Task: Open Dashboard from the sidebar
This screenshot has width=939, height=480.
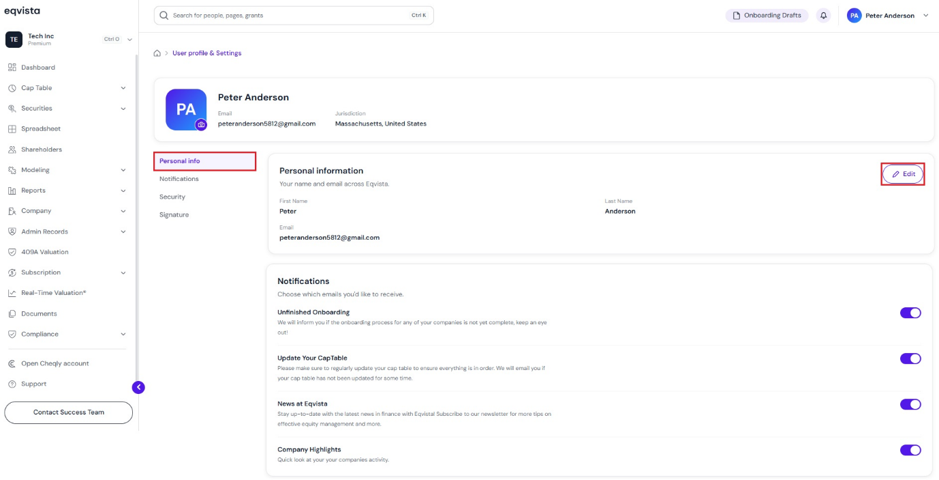Action: tap(38, 68)
